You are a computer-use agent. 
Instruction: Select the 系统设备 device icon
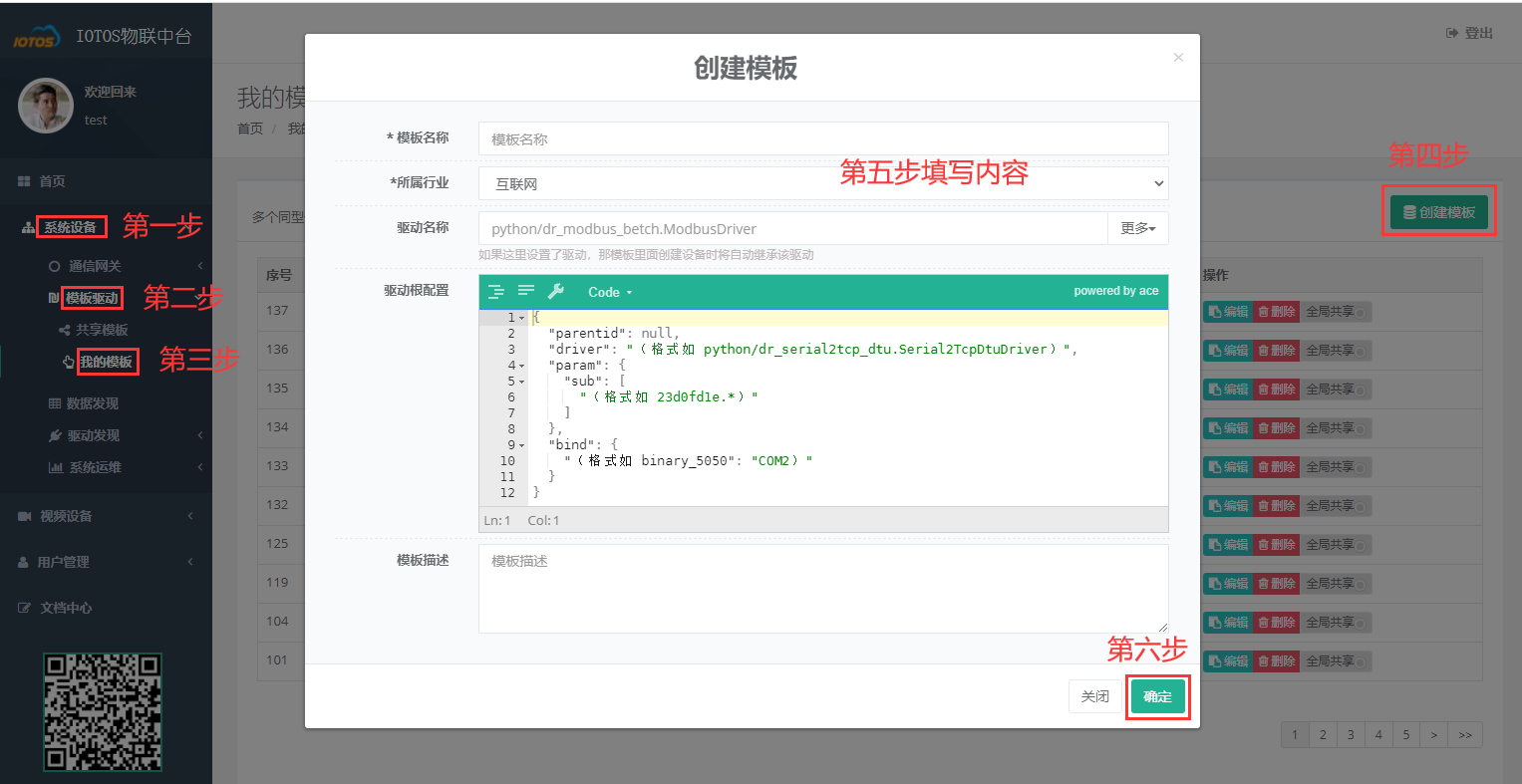point(28,227)
